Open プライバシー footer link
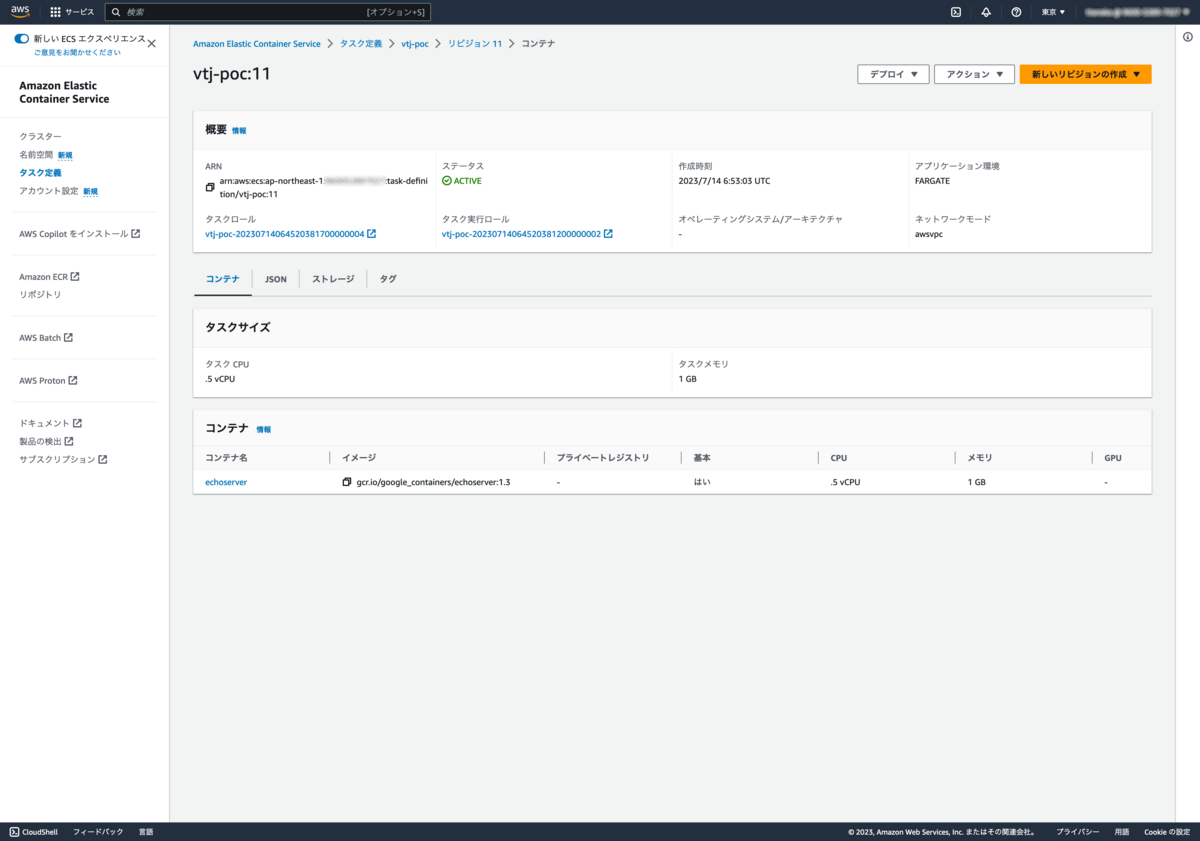1200x841 pixels. [x=1078, y=832]
